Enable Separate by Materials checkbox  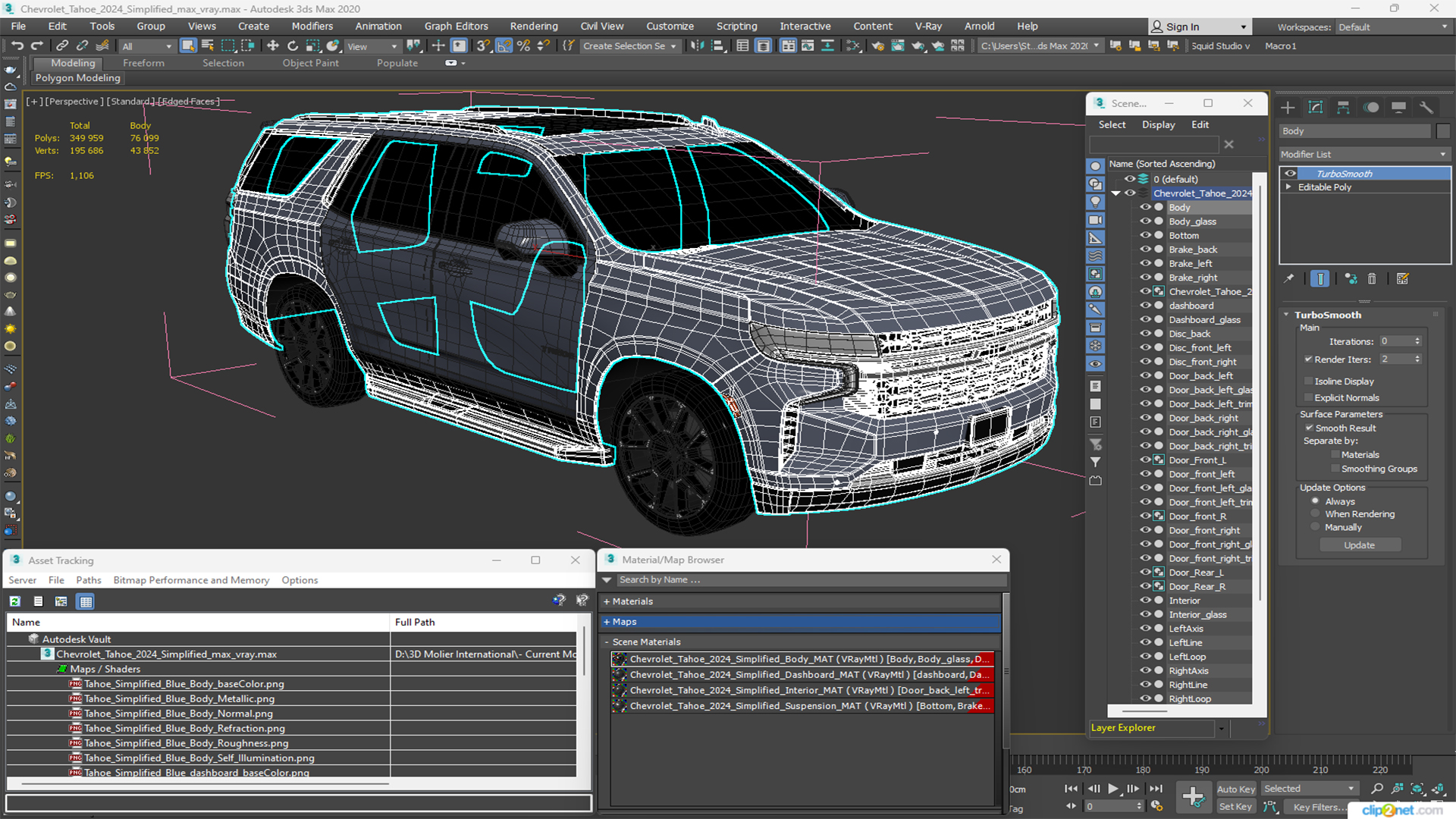click(x=1335, y=455)
